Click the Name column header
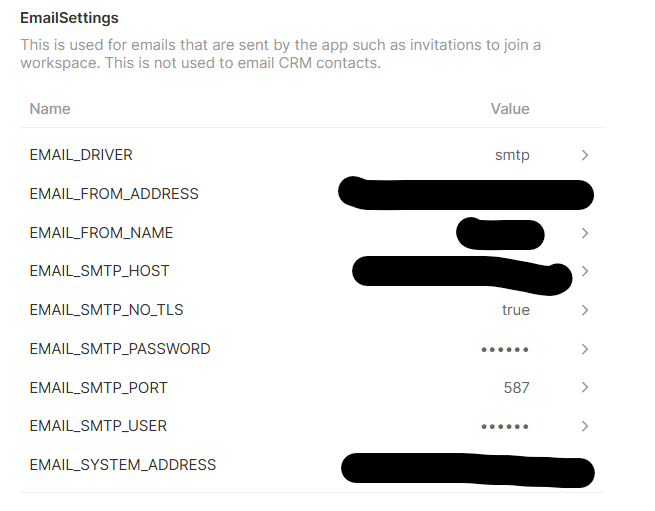The height and width of the screenshot is (511, 655). click(x=50, y=108)
